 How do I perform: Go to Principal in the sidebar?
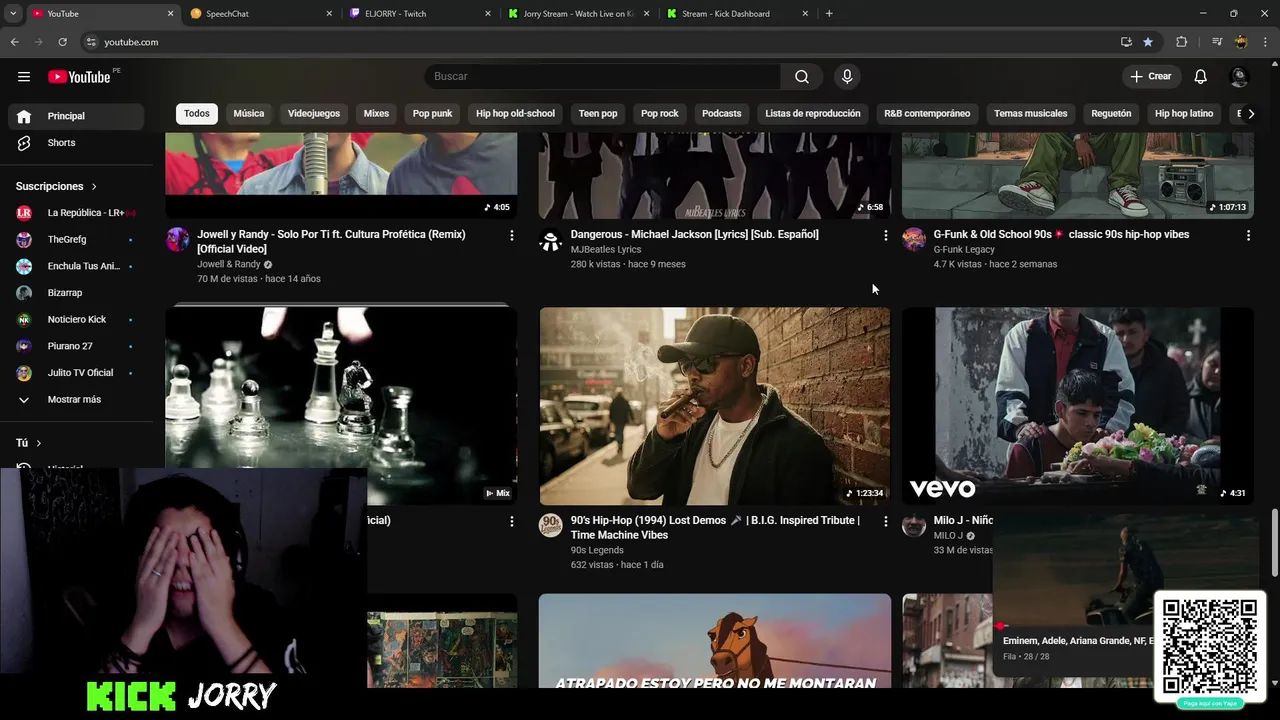tap(76, 116)
